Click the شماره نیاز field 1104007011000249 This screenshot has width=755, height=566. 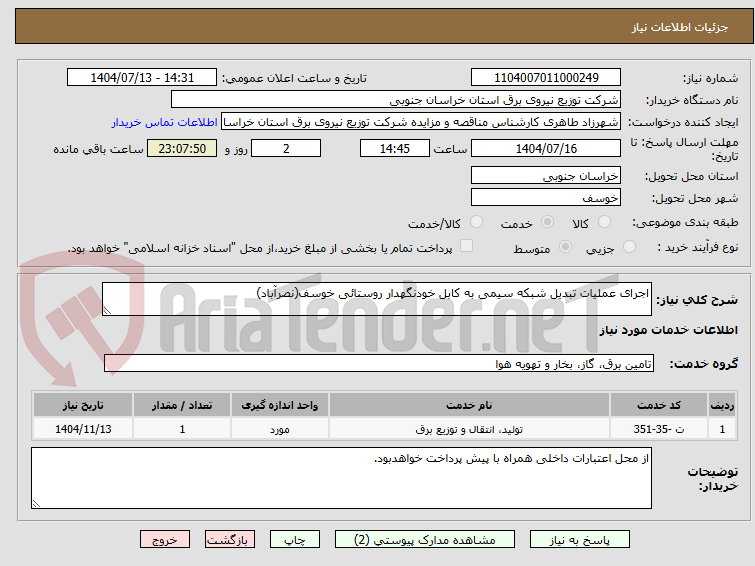(546, 78)
